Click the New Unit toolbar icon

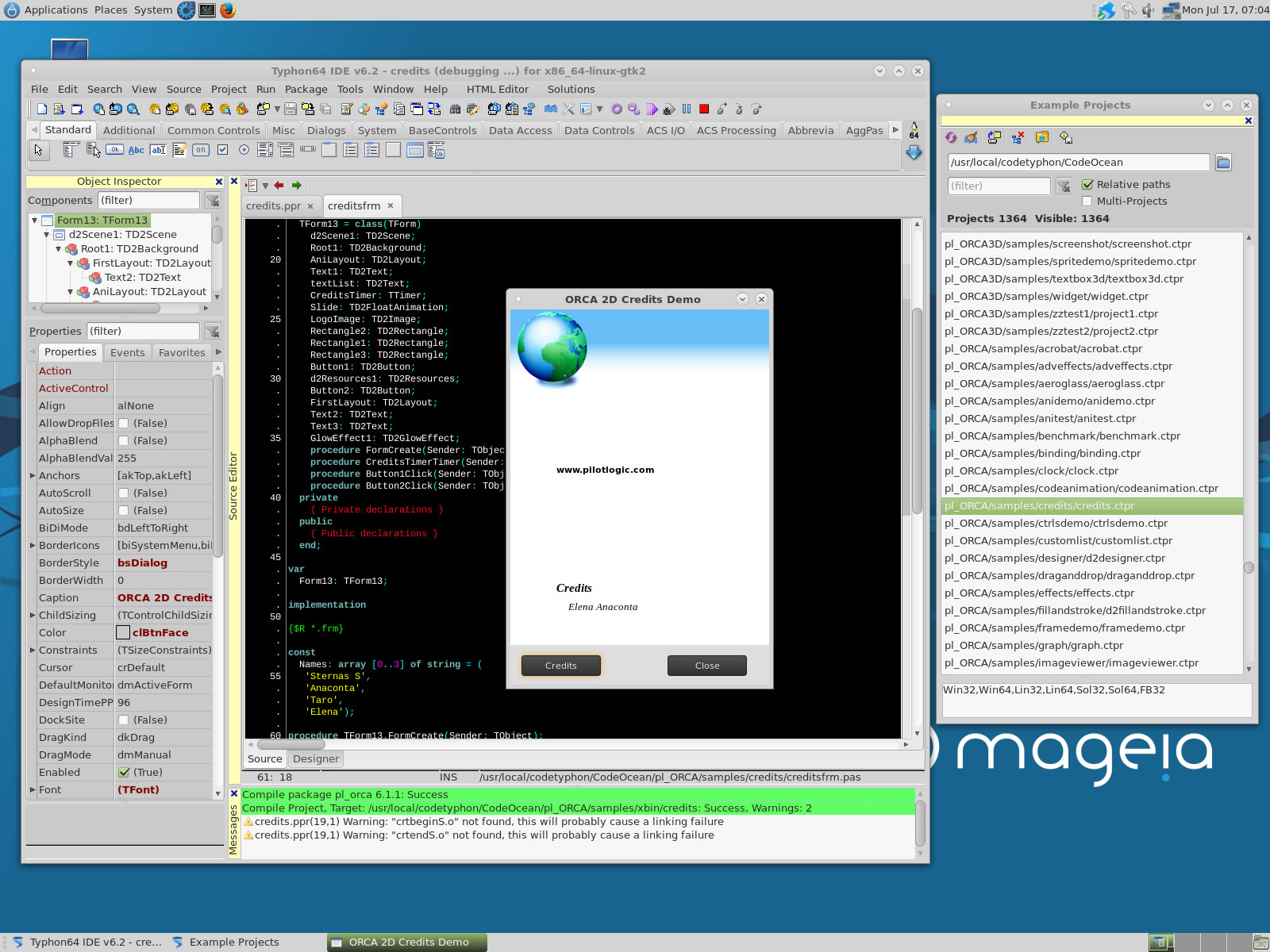pos(60,109)
